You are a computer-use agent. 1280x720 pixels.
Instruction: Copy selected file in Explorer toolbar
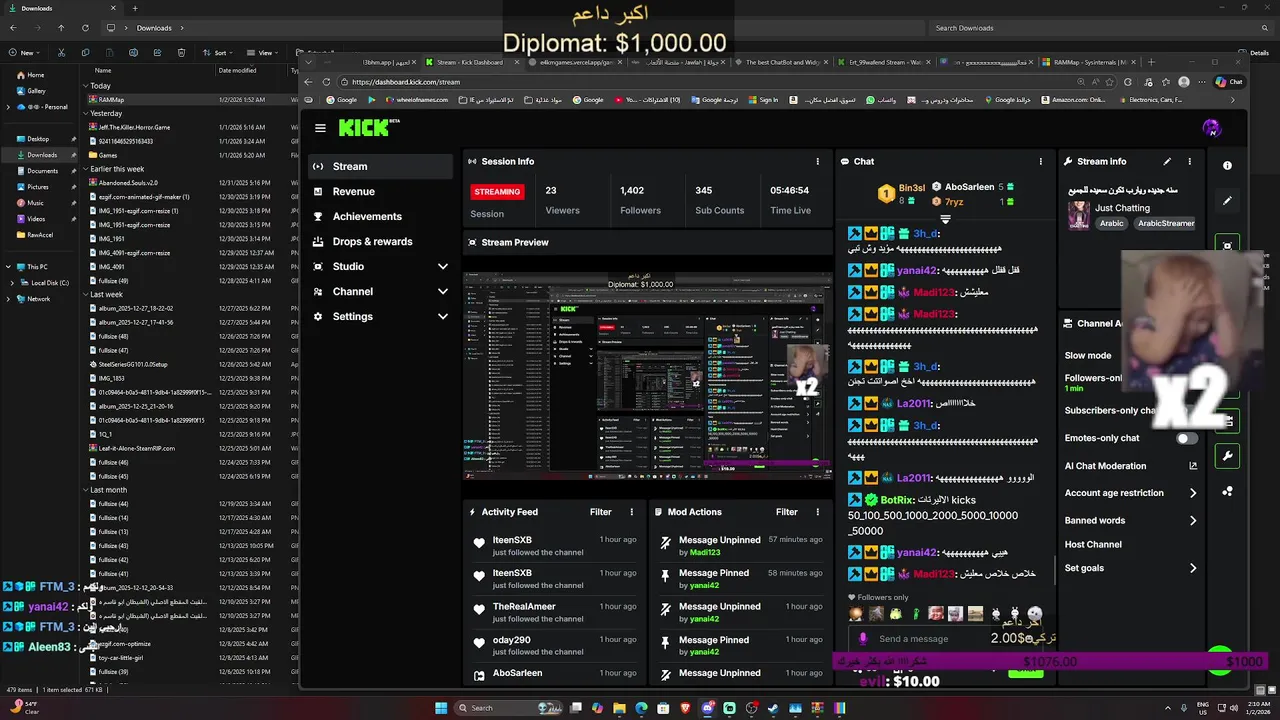[85, 52]
